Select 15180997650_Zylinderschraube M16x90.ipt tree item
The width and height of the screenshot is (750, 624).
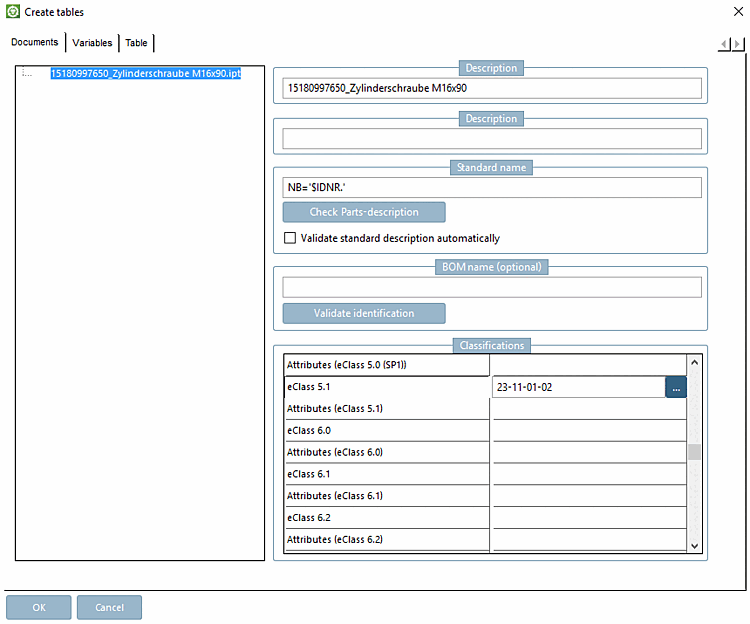[145, 73]
